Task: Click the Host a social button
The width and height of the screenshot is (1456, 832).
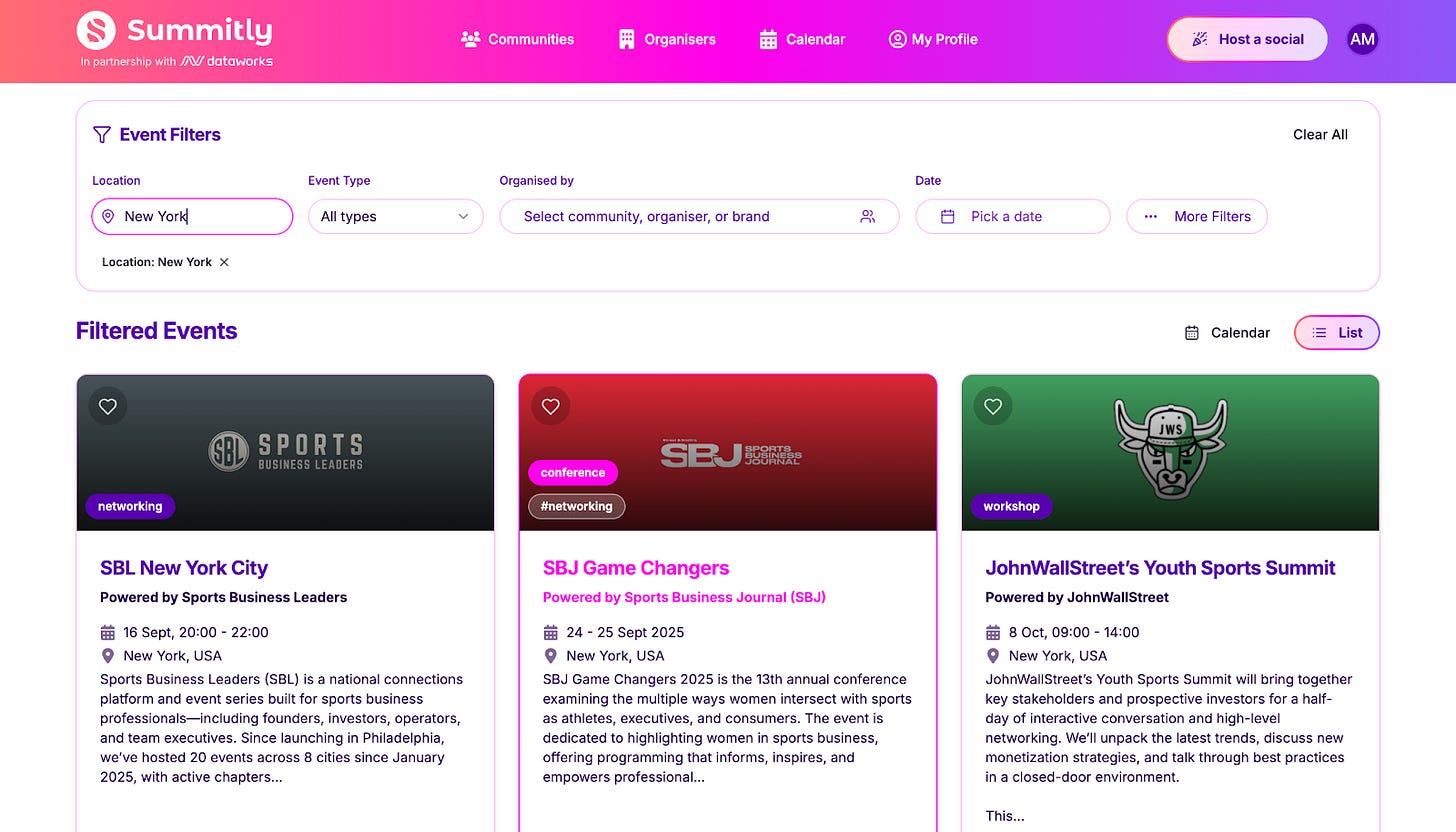Action: pos(1247,39)
